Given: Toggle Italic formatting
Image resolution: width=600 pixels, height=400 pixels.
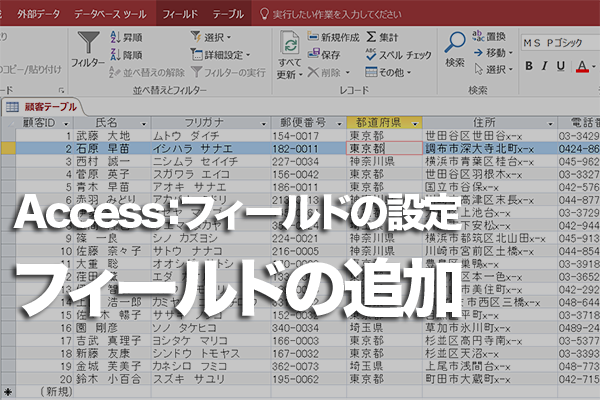Looking at the screenshot, I should pos(545,66).
